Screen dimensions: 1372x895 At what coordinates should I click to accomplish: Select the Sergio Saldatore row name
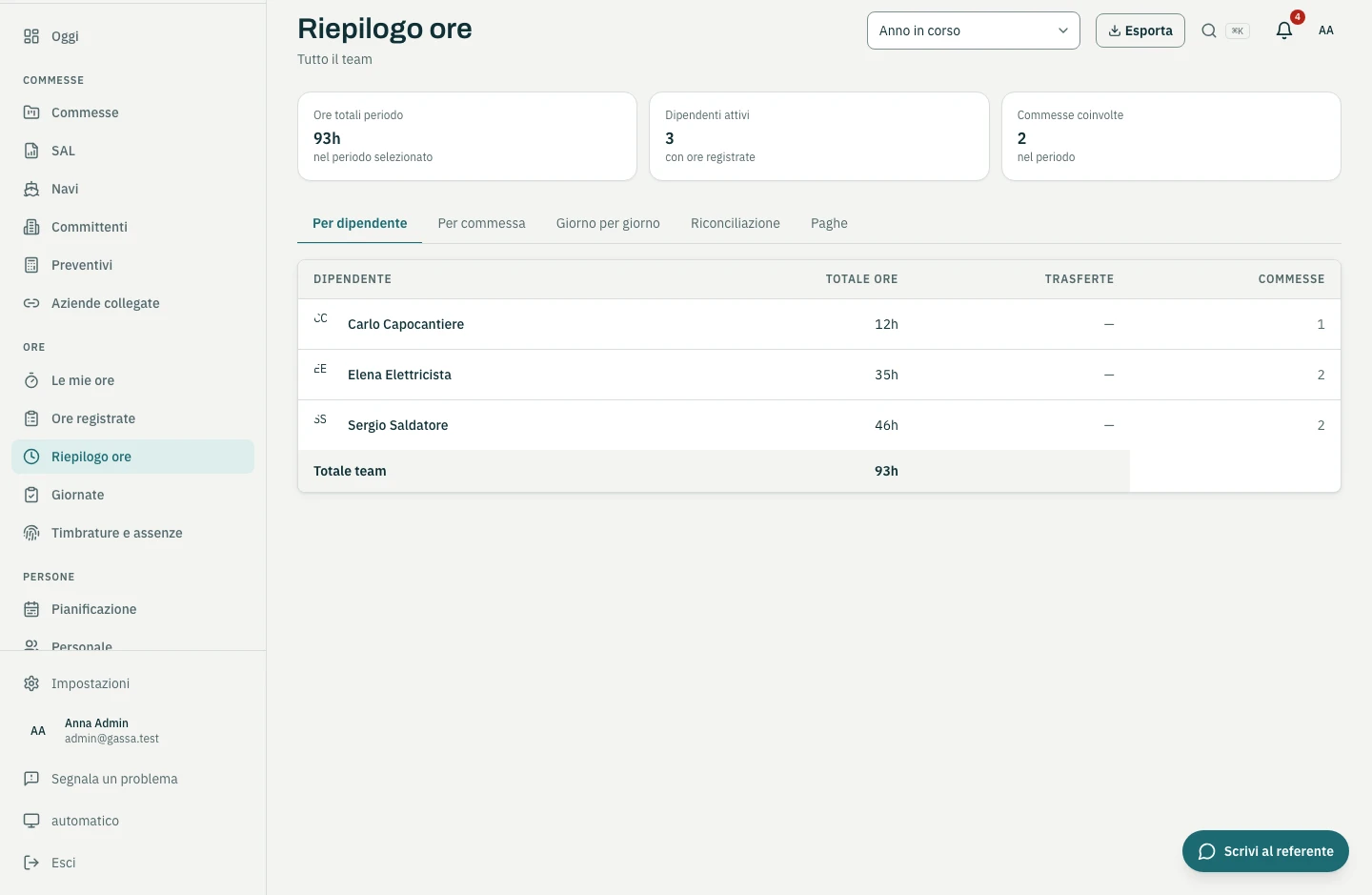tap(397, 425)
